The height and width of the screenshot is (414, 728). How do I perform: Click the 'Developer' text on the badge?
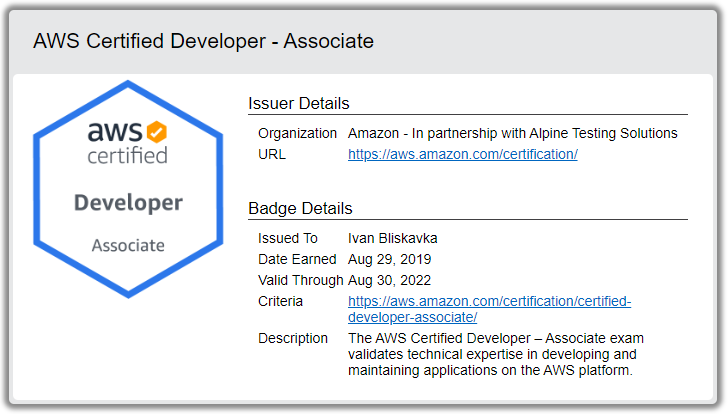[x=129, y=203]
